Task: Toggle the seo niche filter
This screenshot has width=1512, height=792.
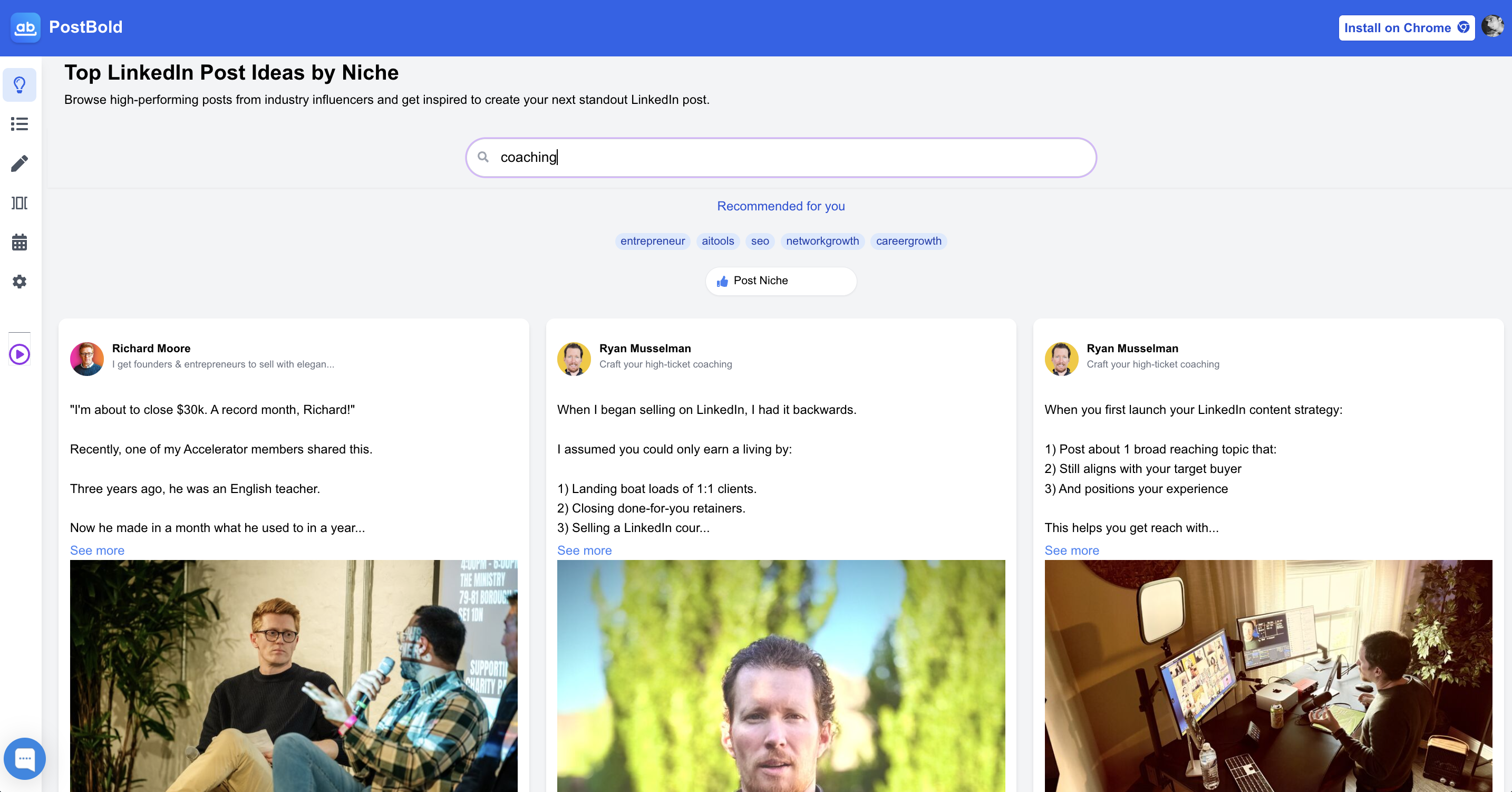Action: [x=760, y=241]
